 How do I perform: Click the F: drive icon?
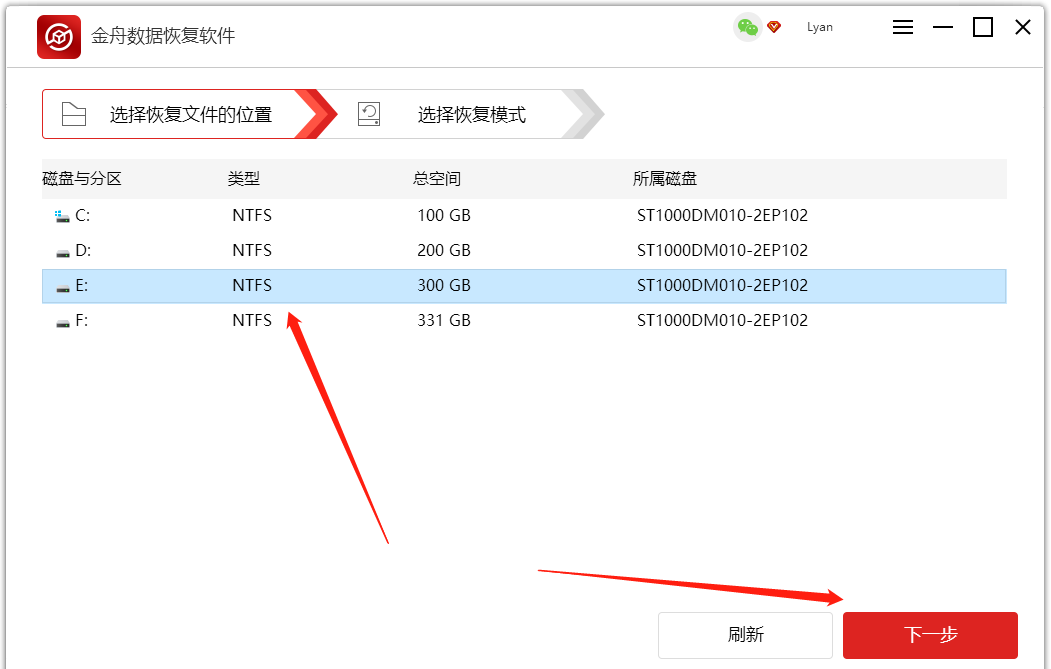point(62,322)
